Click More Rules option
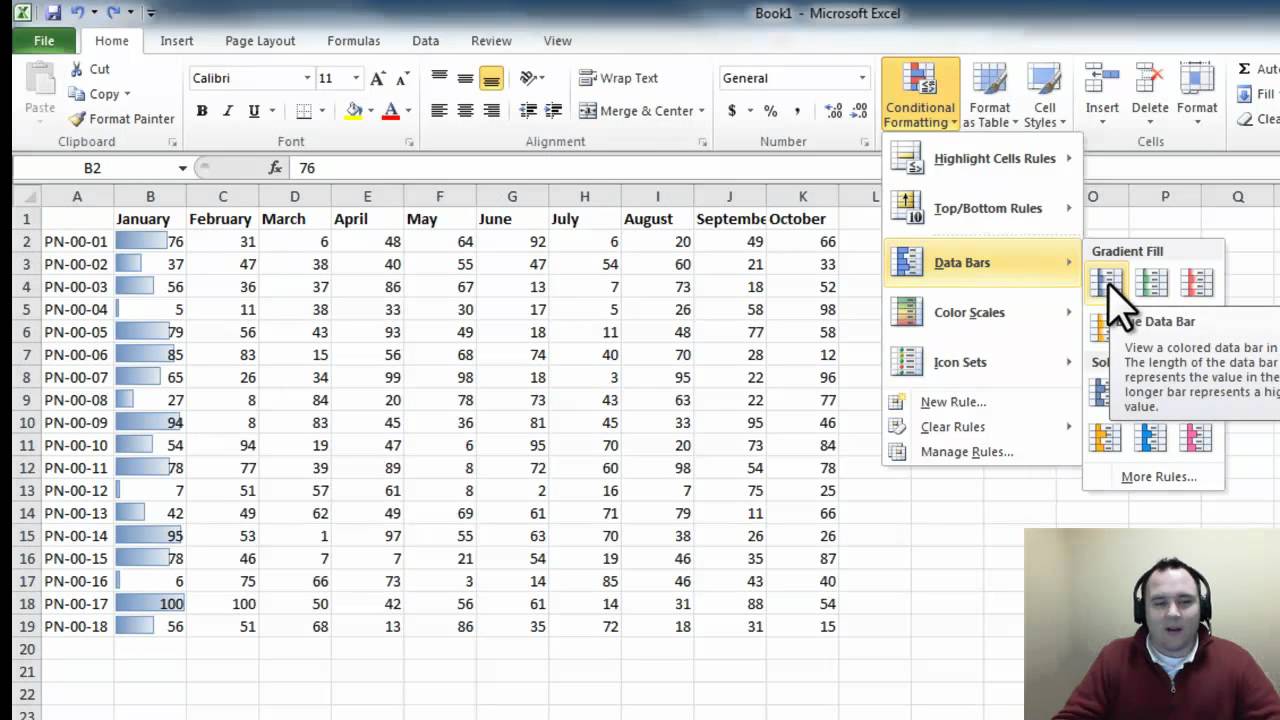Viewport: 1280px width, 720px height. pyautogui.click(x=1158, y=477)
